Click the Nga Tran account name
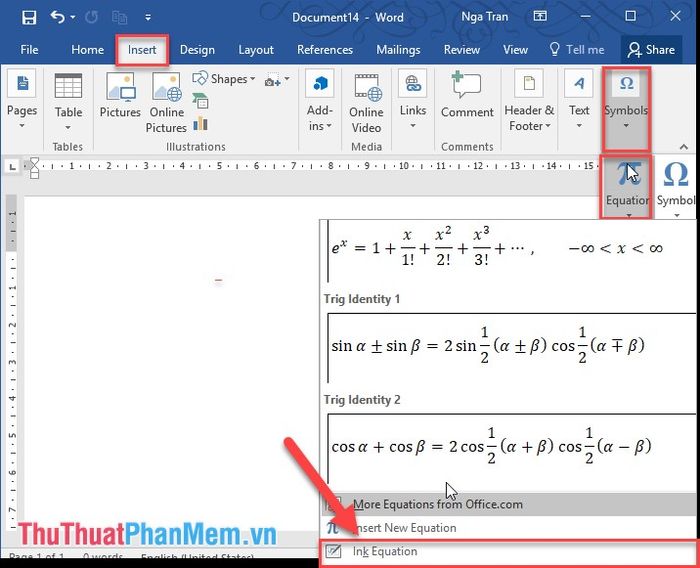 tap(485, 17)
